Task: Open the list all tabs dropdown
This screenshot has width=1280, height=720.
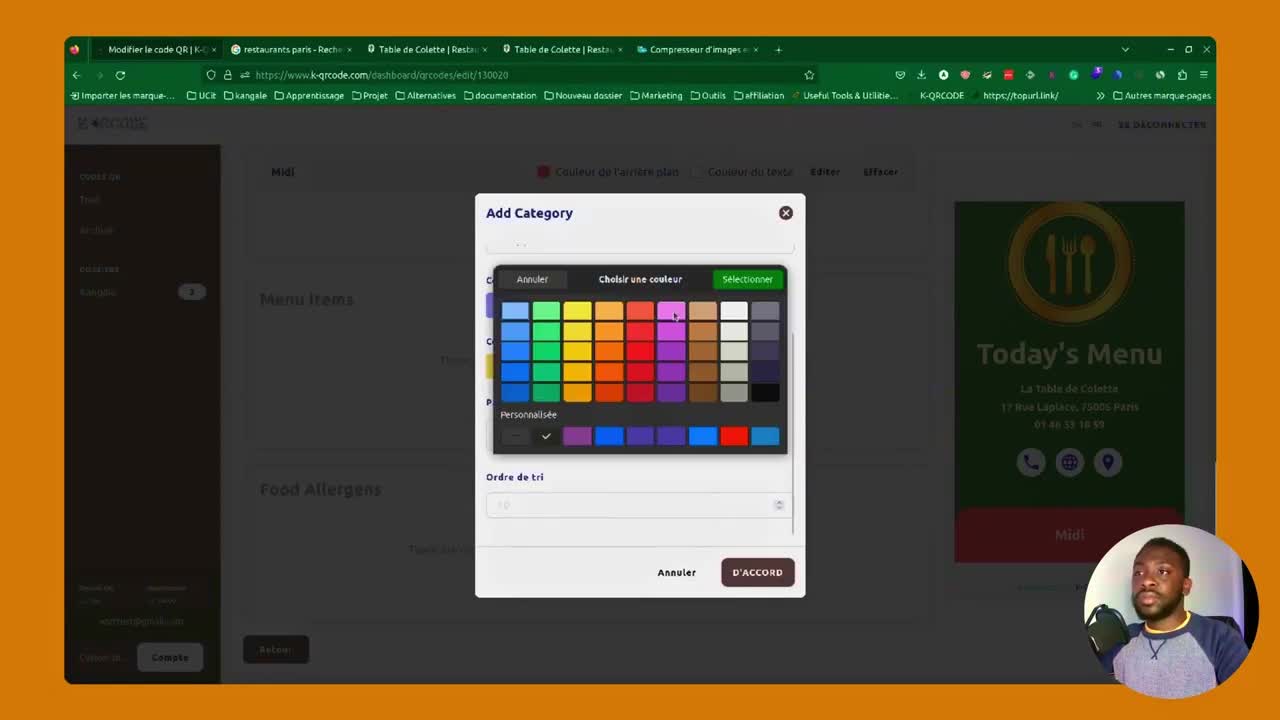Action: [x=1125, y=49]
